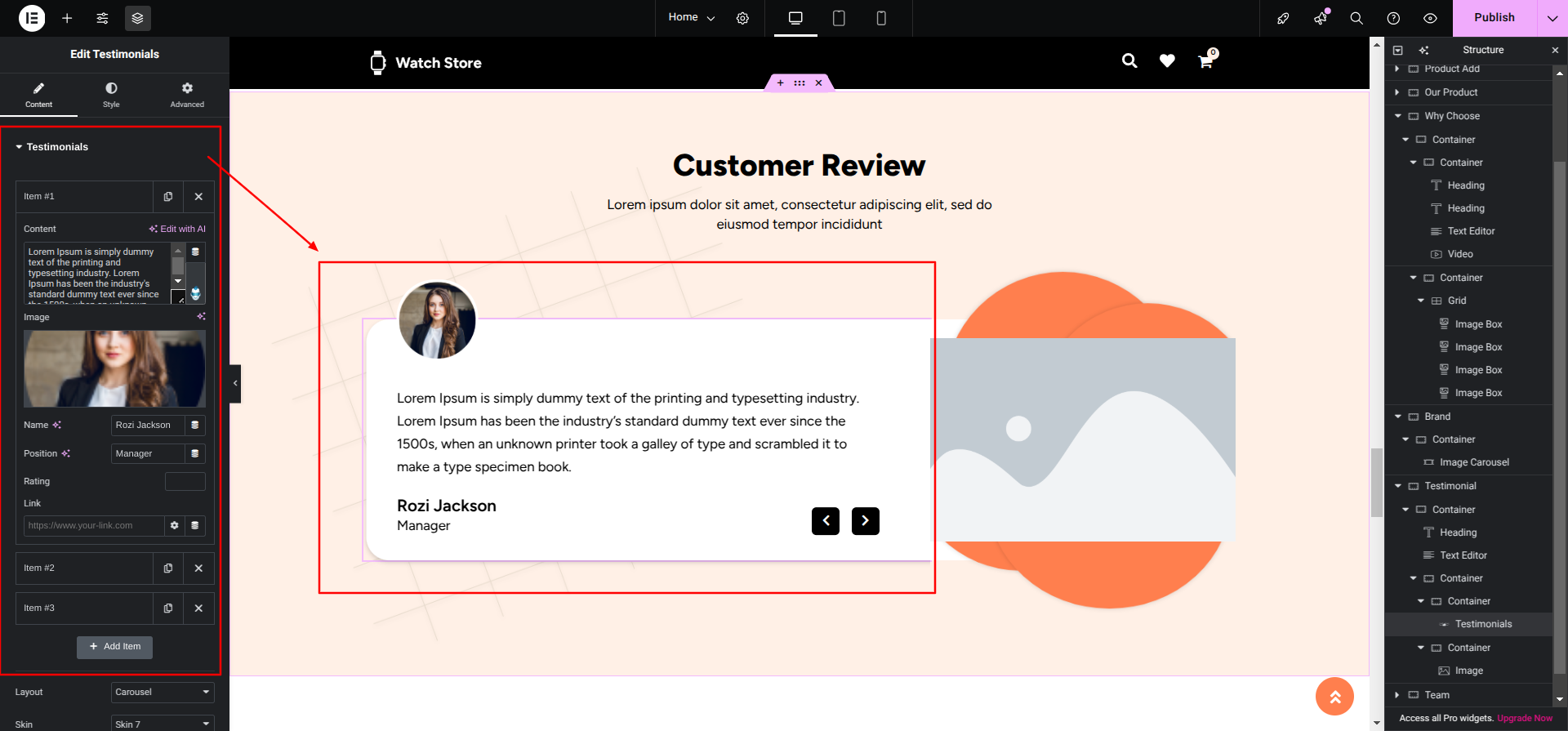This screenshot has height=731, width=1568.
Task: Remove Item #2
Action: [198, 568]
